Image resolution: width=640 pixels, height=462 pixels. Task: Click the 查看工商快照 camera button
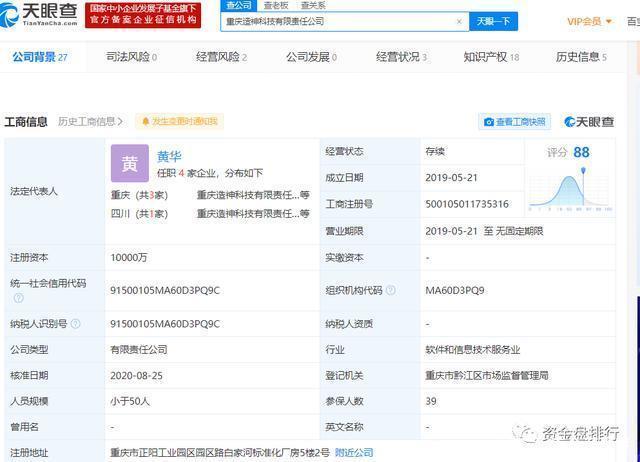click(x=515, y=122)
